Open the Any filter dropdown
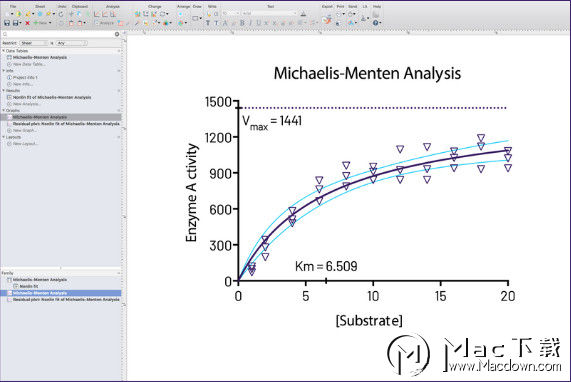This screenshot has width=571, height=382. pyautogui.click(x=71, y=43)
